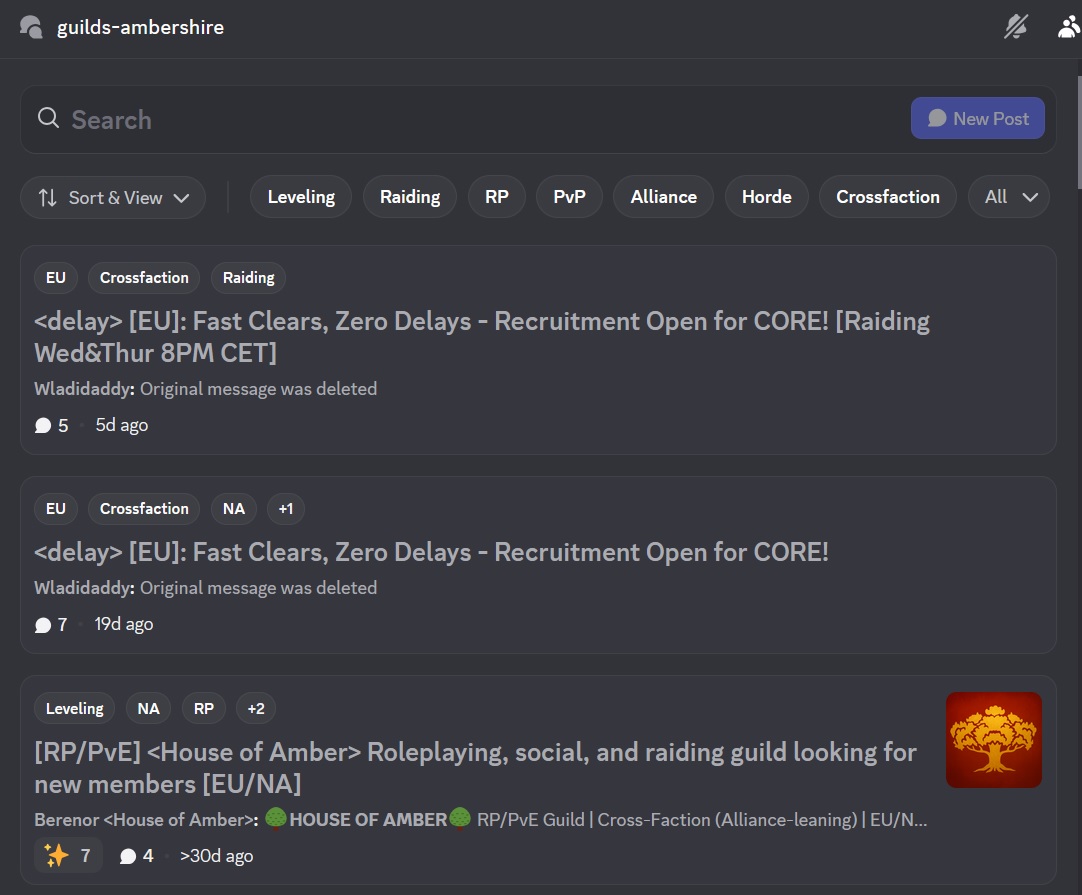This screenshot has height=895, width=1082.
Task: Click the Crossfaction tag on the 19d ago post
Action: (144, 509)
